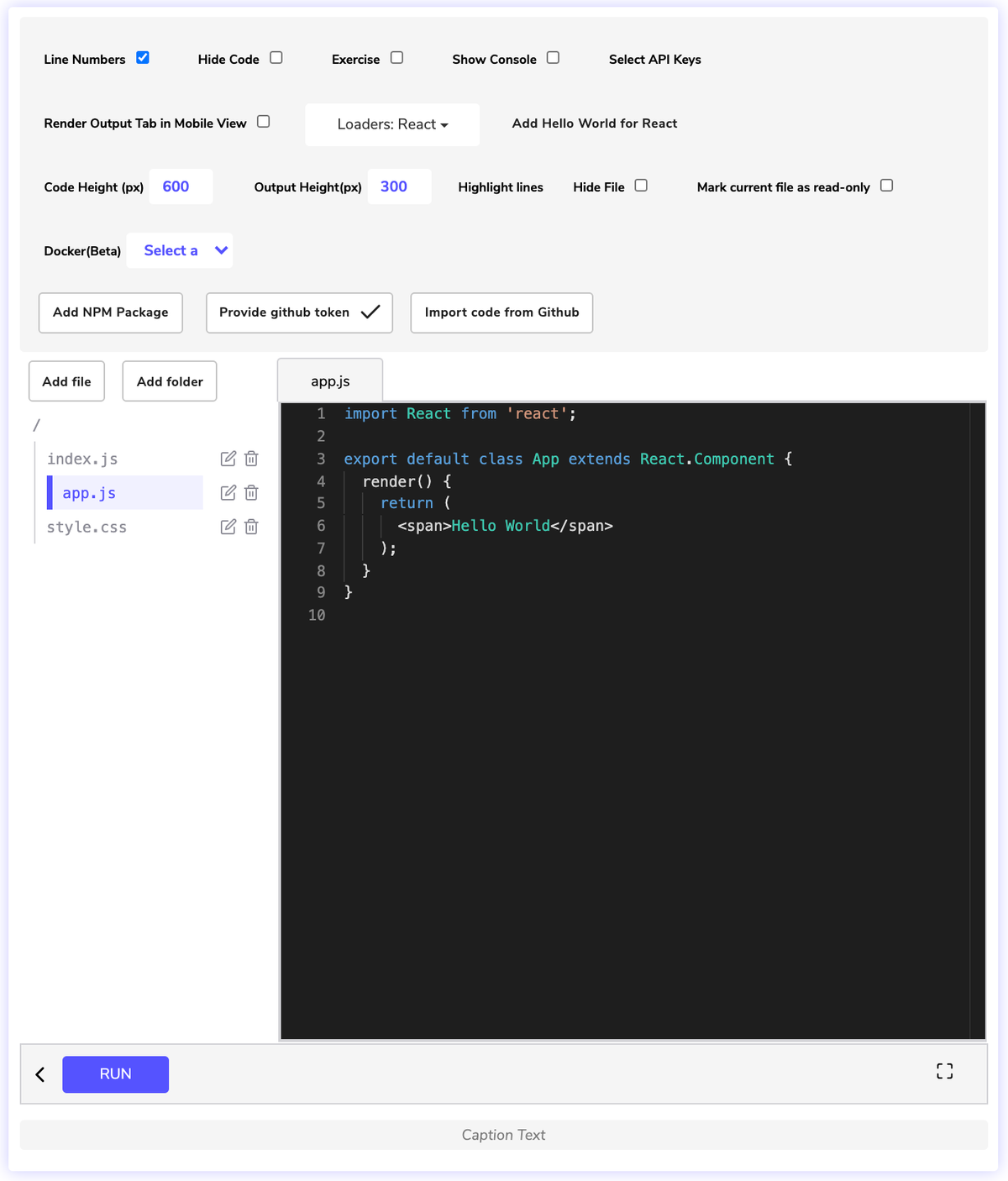1008x1181 pixels.
Task: Delete index.js with its trash icon
Action: (250, 459)
